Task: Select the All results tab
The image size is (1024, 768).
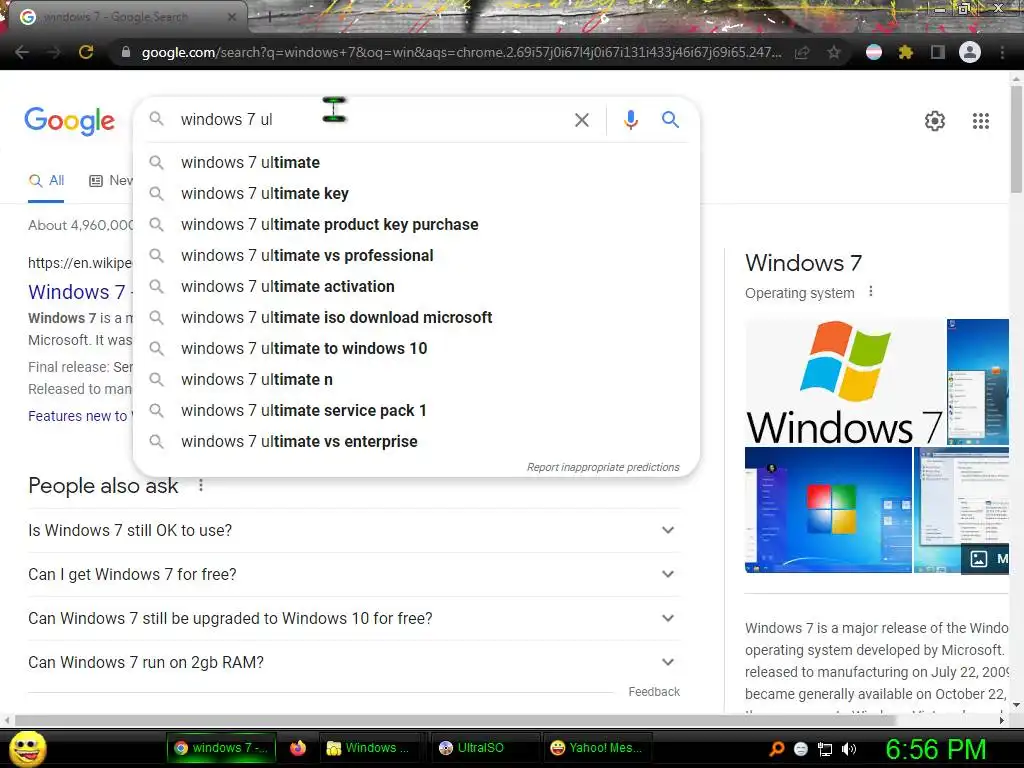Action: [x=46, y=180]
